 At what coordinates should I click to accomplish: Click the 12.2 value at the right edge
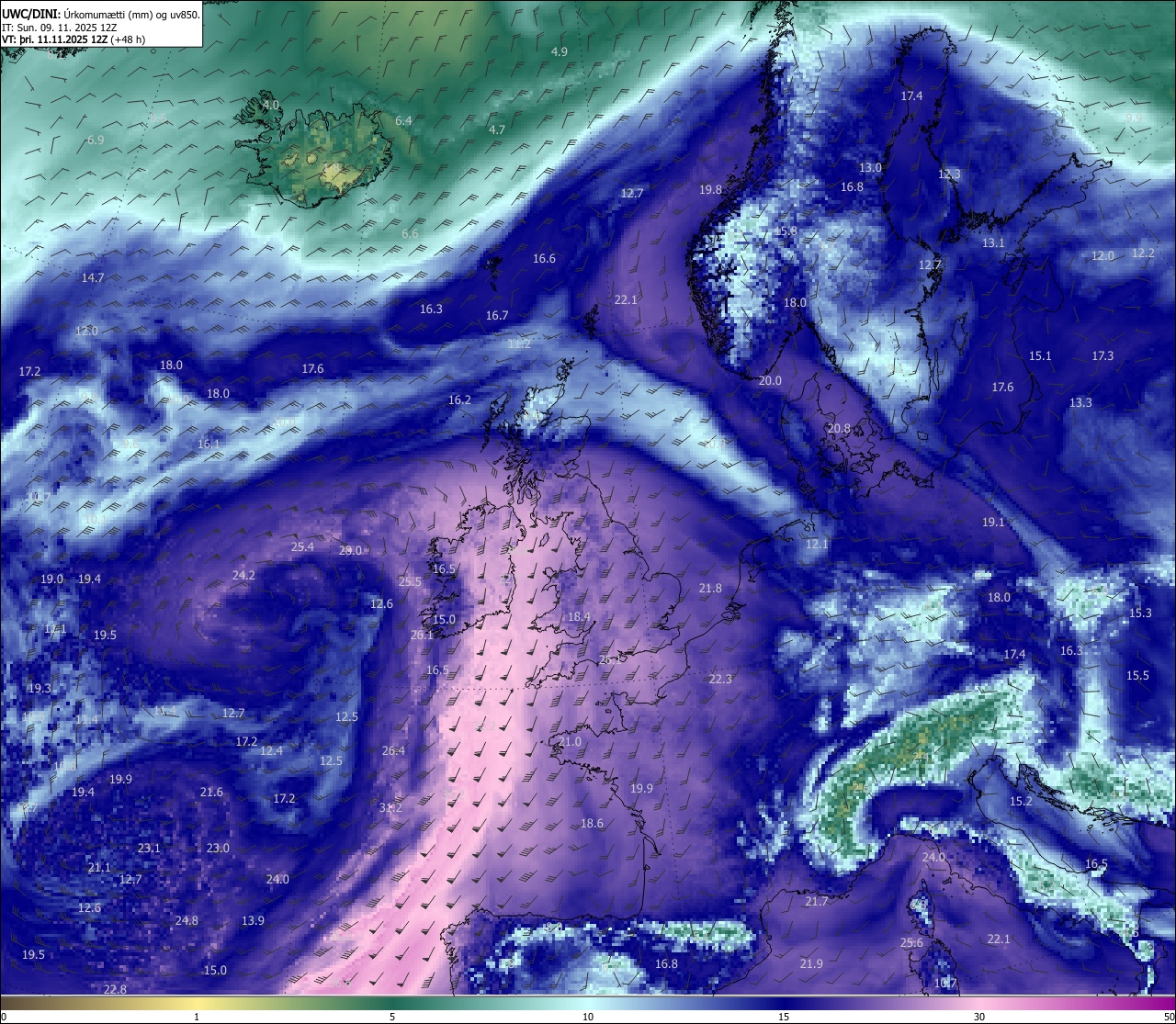(1143, 253)
